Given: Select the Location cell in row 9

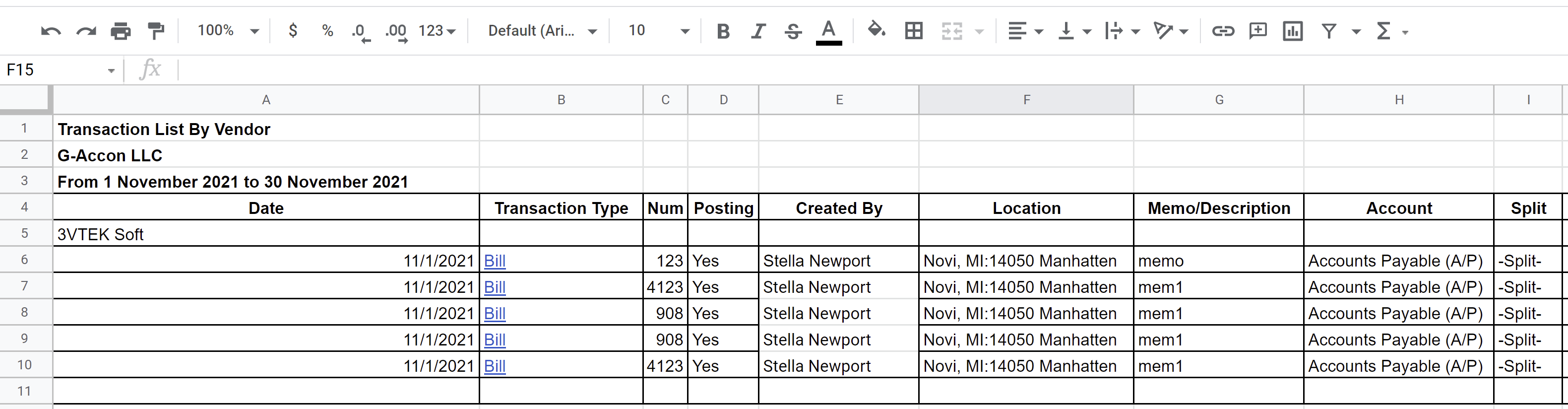Looking at the screenshot, I should click(1026, 339).
